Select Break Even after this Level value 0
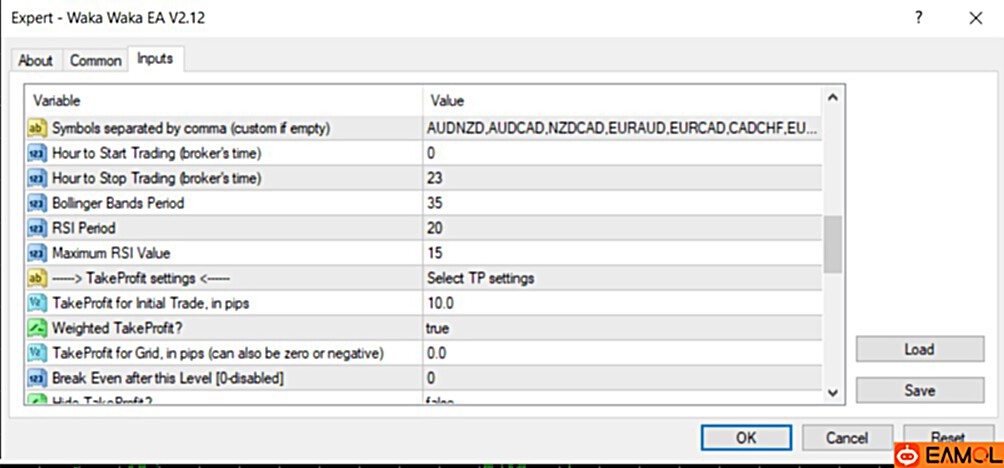Image resolution: width=1004 pixels, height=468 pixels. [622, 378]
